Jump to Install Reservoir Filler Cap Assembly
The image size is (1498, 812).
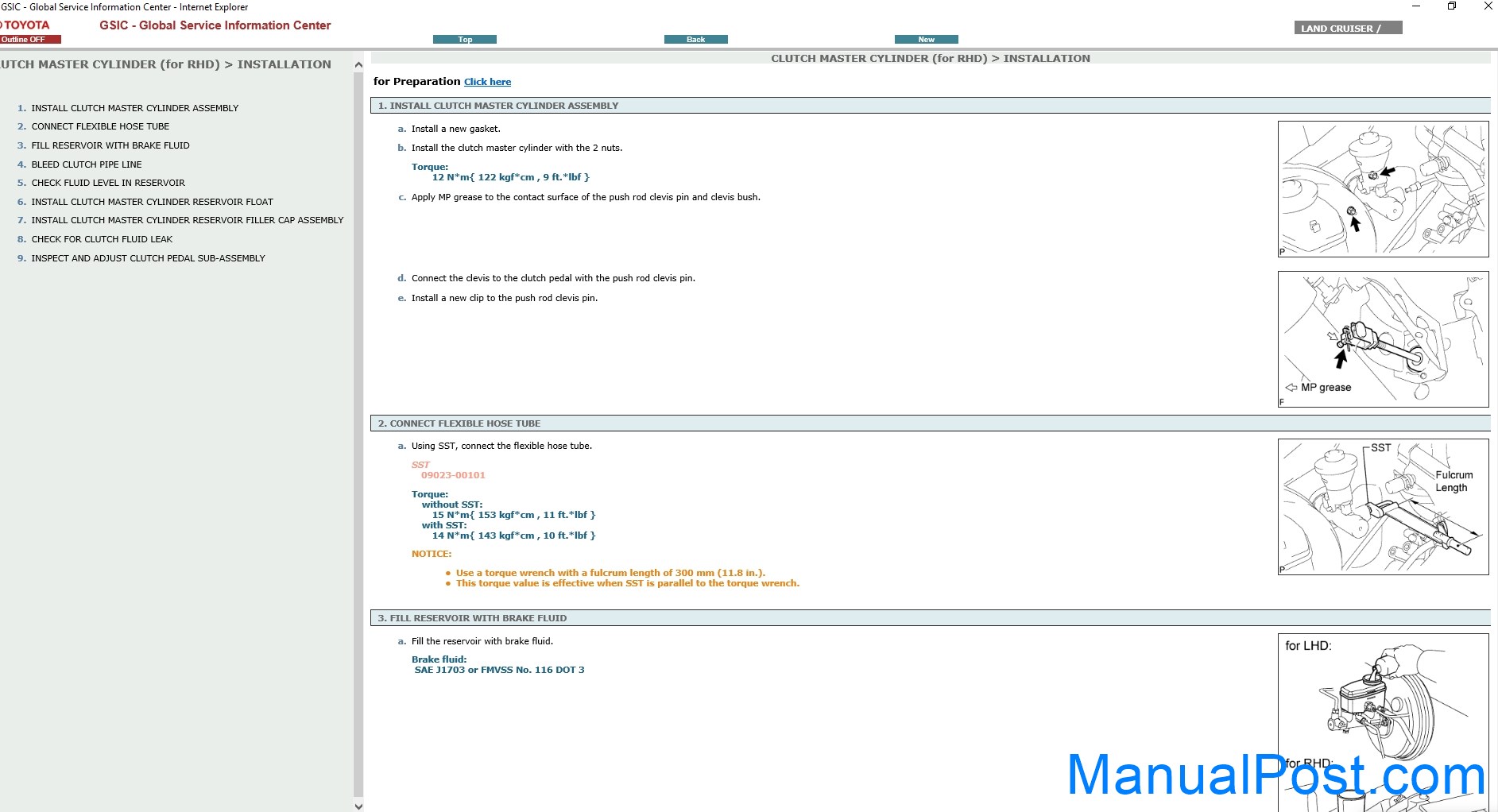pyautogui.click(x=188, y=220)
